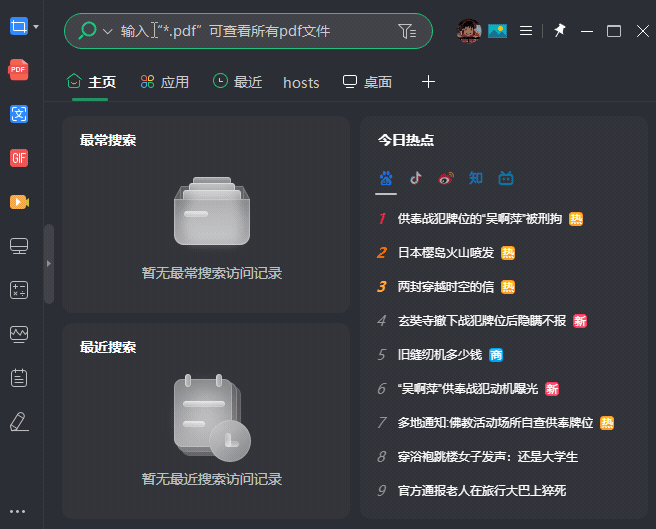Open hot topic 旧缝纫机多少钱
Image resolution: width=656 pixels, height=529 pixels.
[x=440, y=354]
